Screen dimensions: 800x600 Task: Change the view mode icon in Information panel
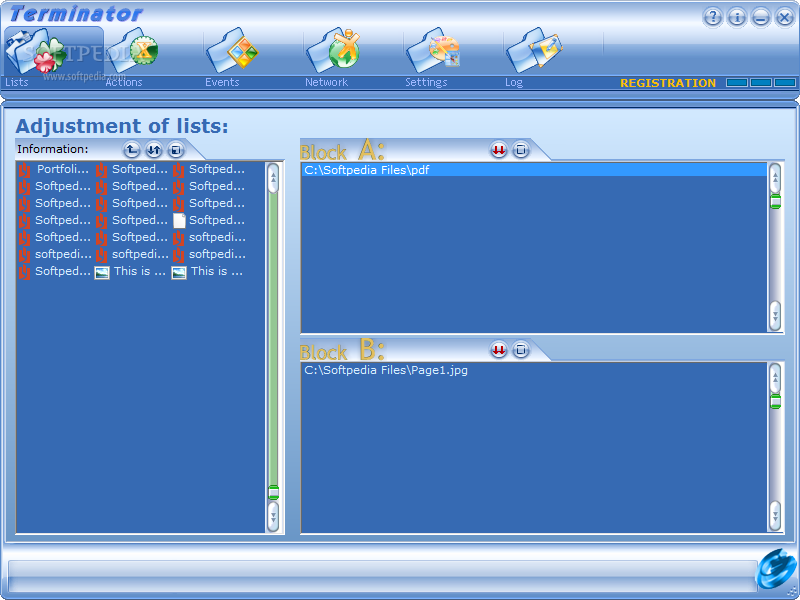point(176,150)
